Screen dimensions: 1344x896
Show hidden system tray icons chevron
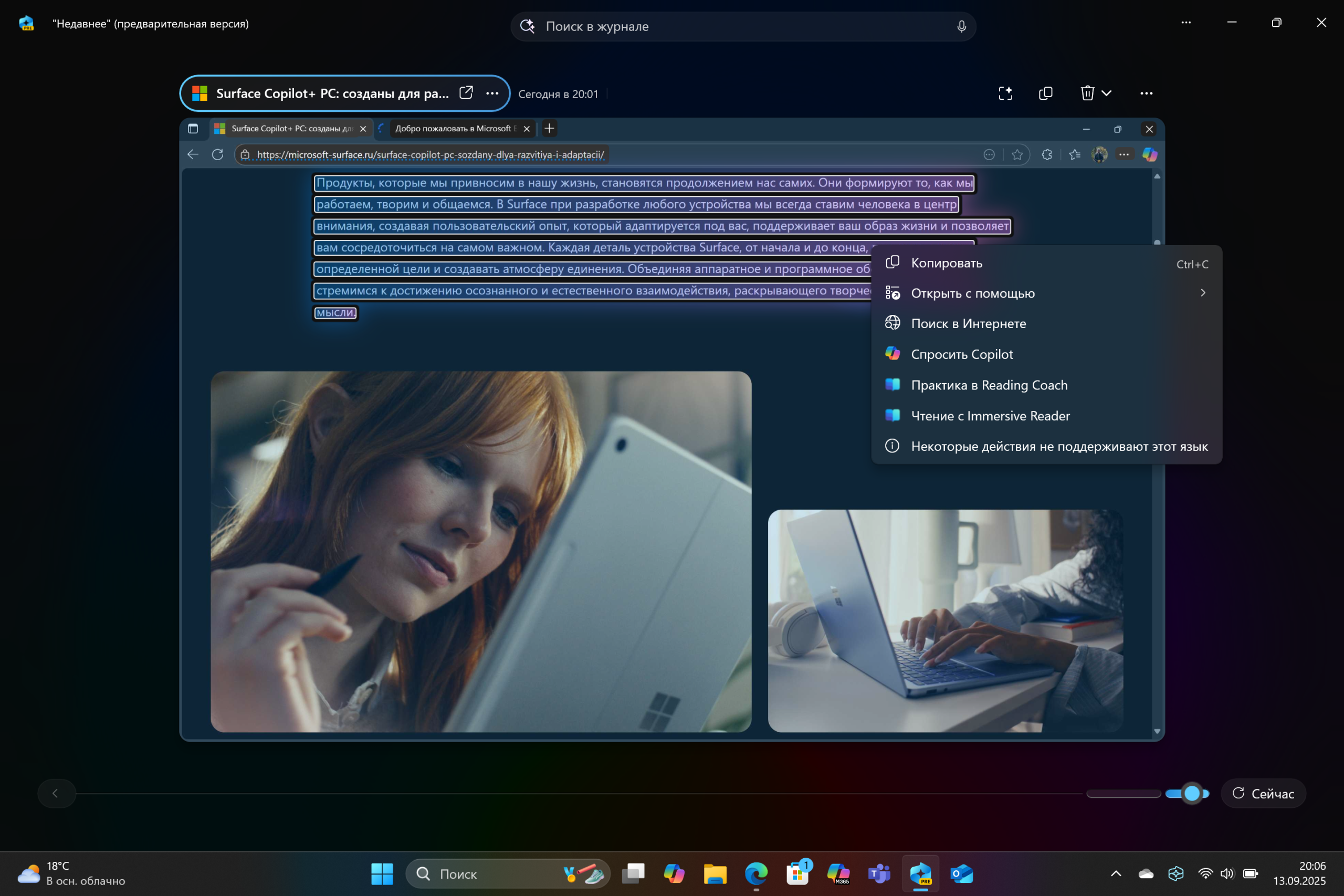point(1116,874)
